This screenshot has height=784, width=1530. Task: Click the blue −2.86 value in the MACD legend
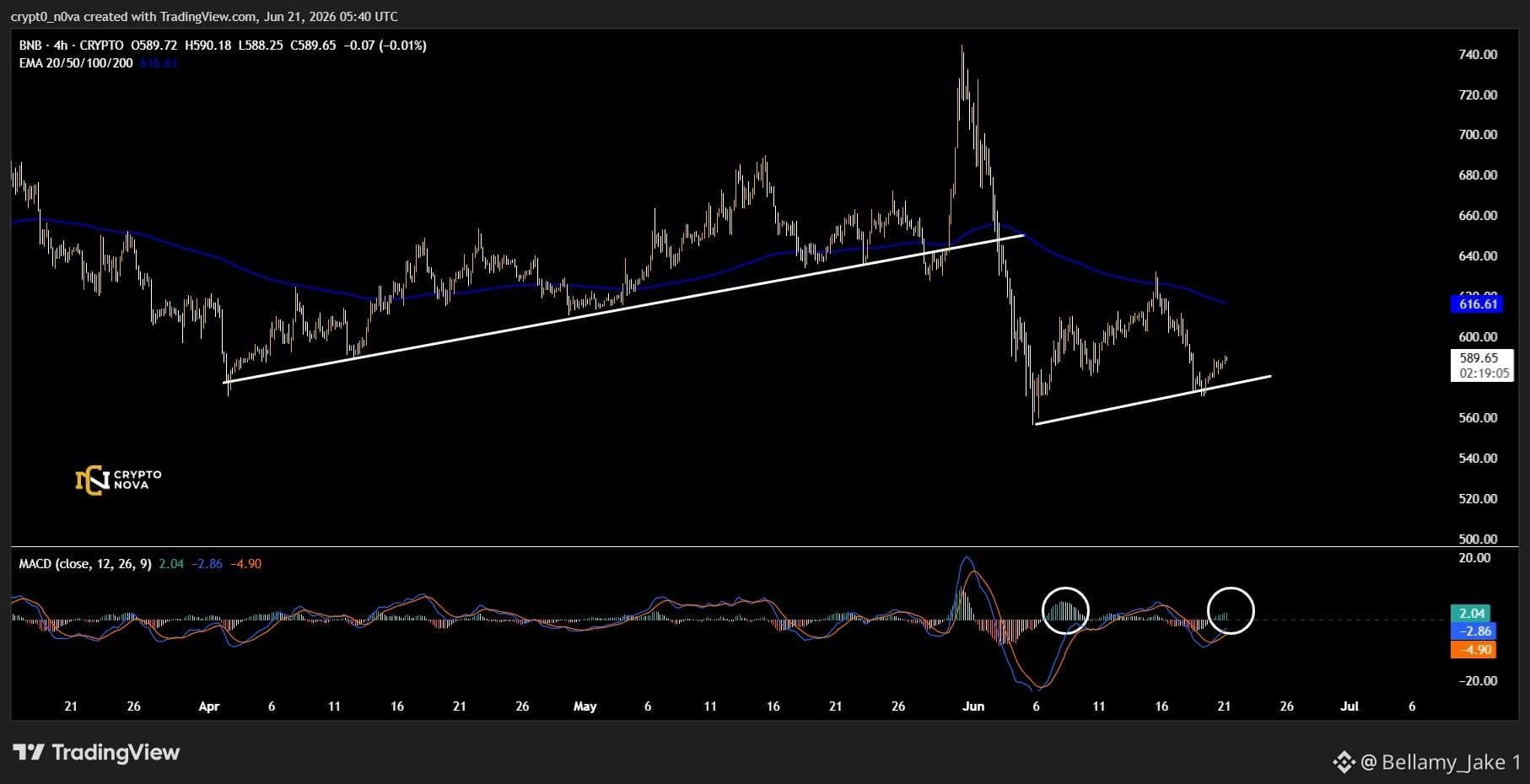pyautogui.click(x=207, y=563)
